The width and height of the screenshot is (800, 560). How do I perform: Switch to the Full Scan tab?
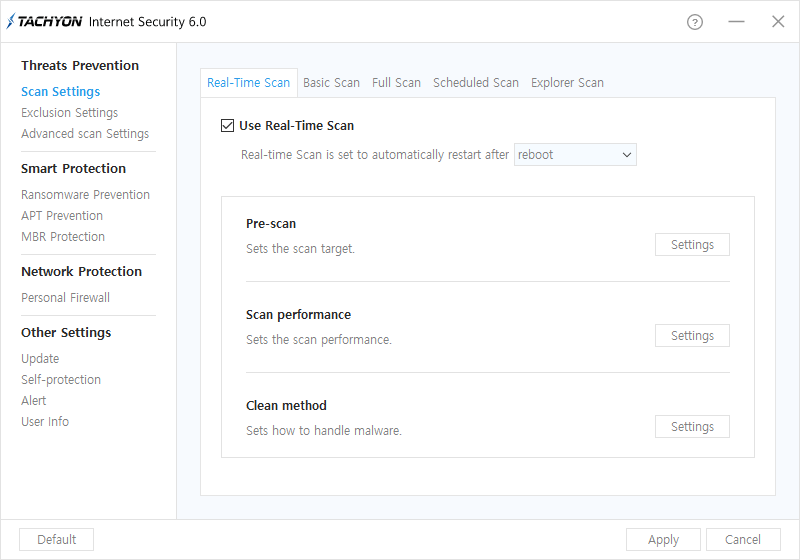(396, 83)
